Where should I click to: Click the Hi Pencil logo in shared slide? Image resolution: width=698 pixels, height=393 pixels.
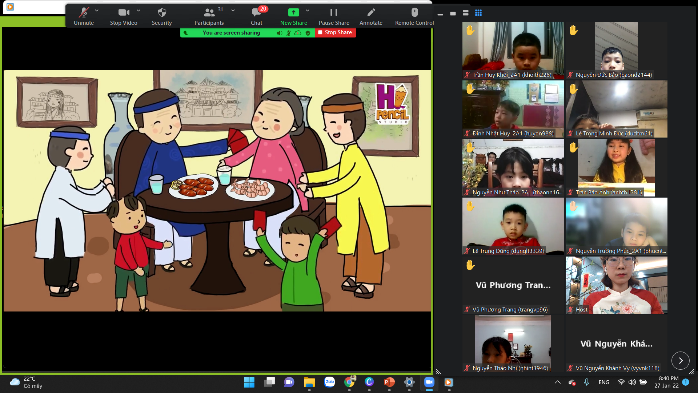tap(392, 103)
